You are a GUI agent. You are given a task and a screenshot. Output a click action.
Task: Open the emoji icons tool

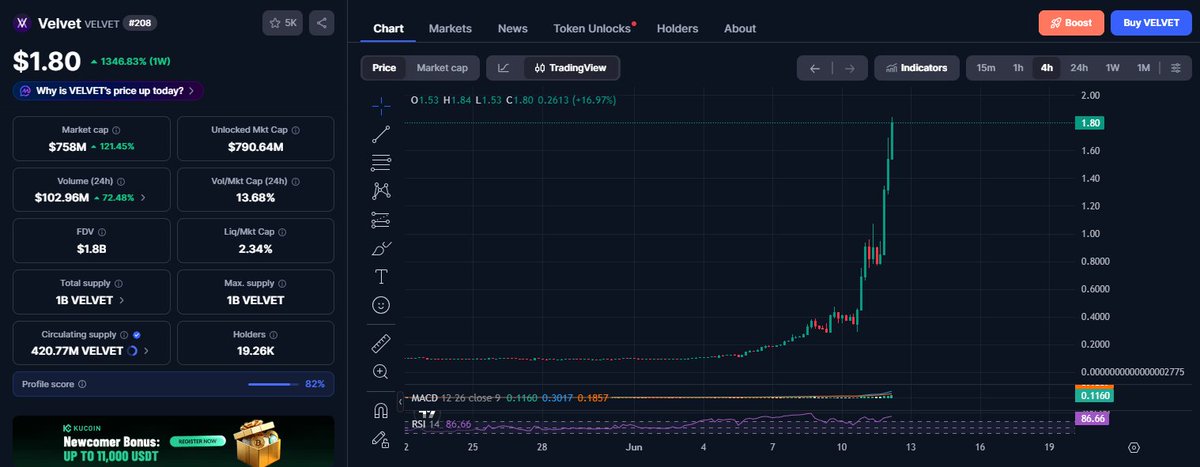tap(381, 304)
